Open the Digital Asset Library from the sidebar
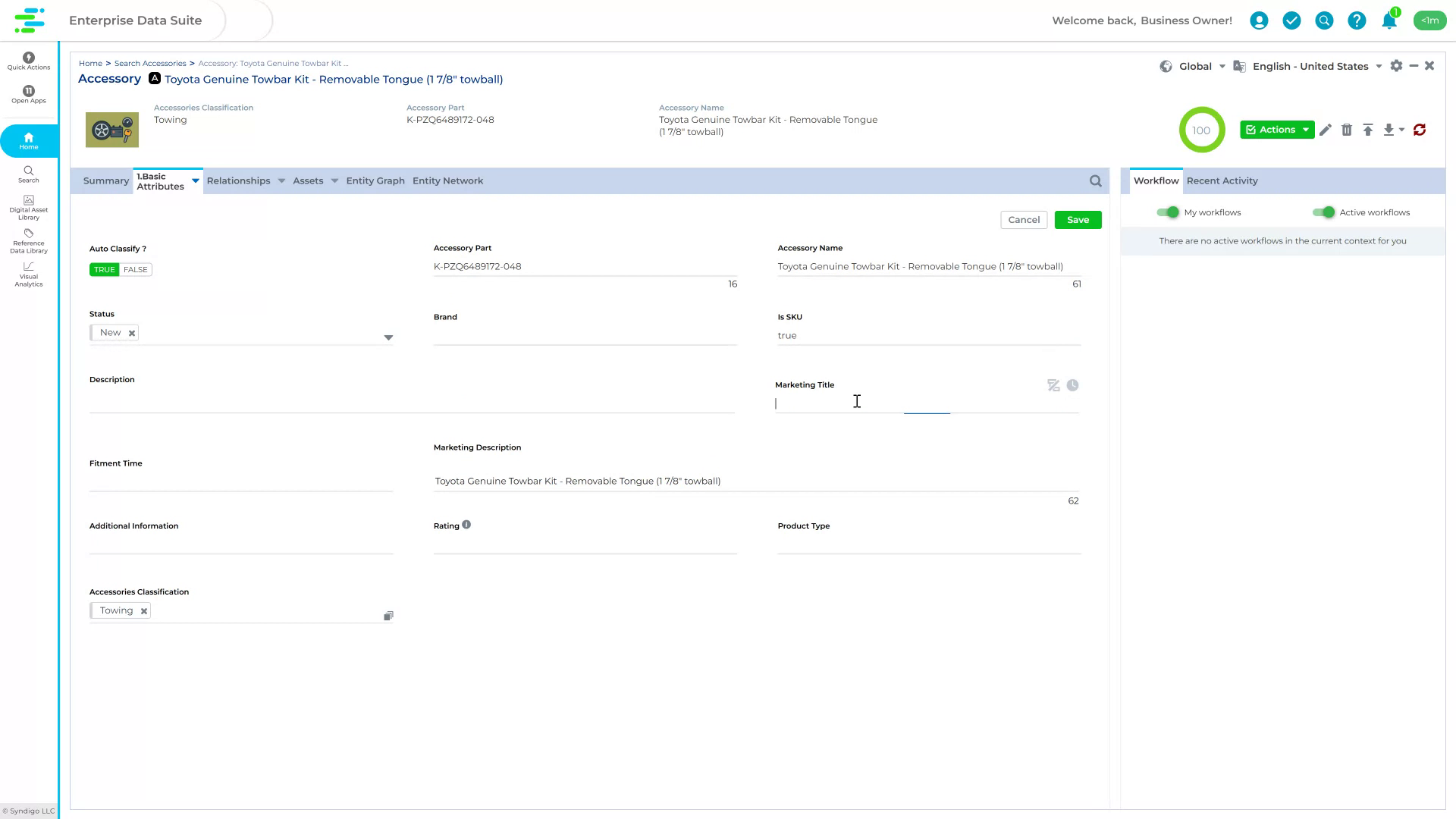 28,206
